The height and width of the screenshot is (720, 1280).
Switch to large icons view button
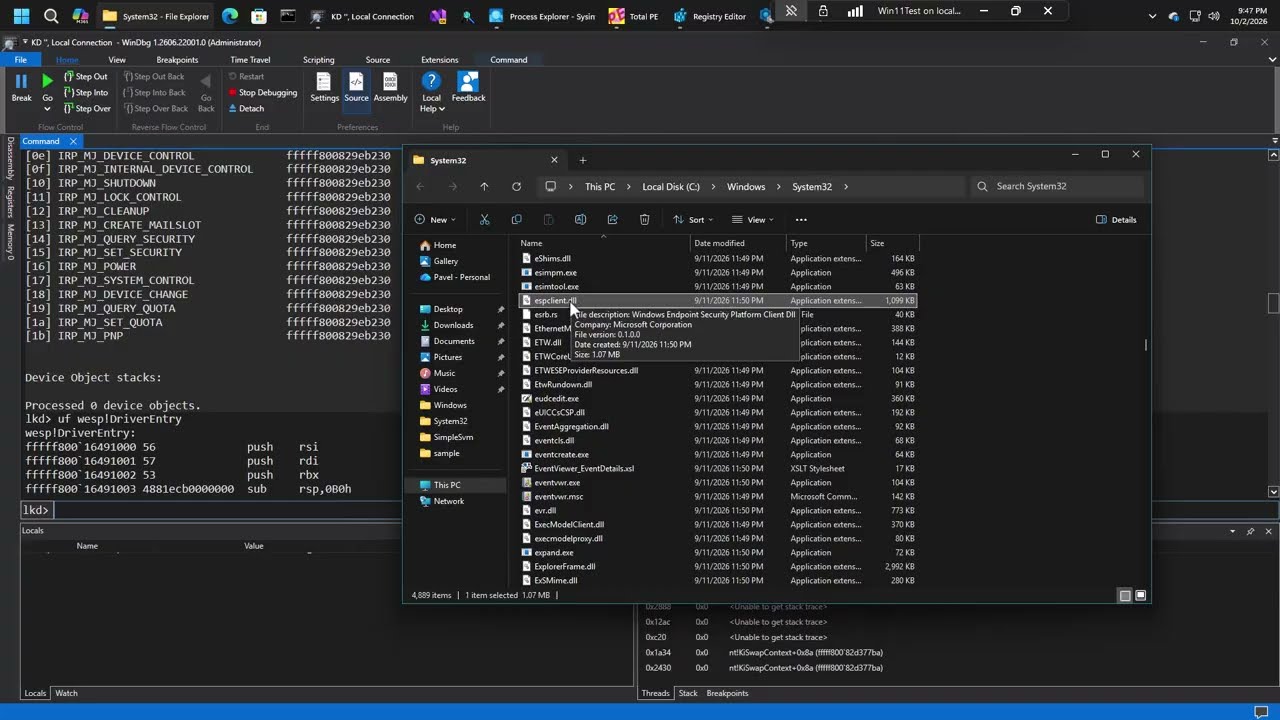1141,596
